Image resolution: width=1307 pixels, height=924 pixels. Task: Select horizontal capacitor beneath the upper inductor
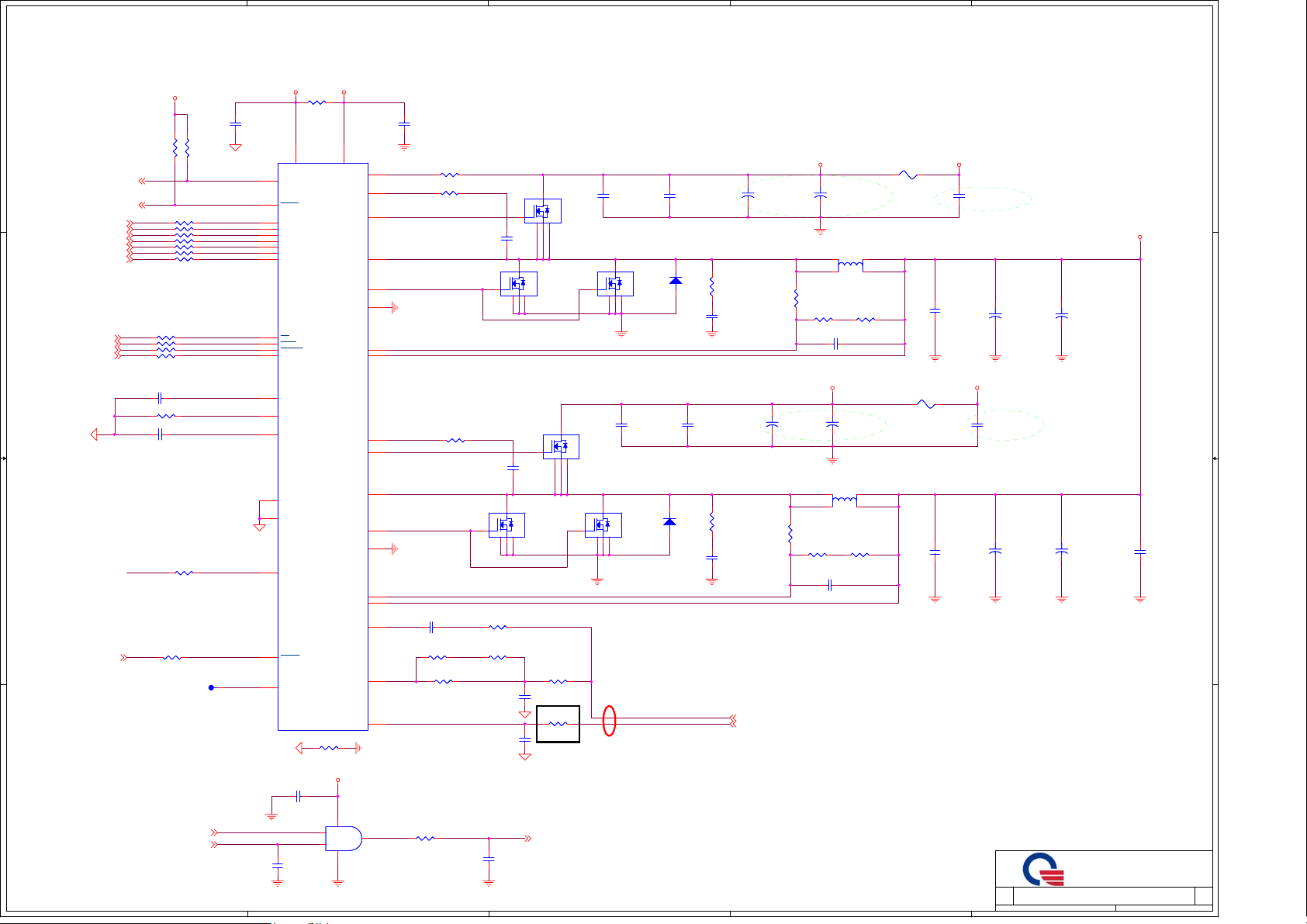point(835,344)
